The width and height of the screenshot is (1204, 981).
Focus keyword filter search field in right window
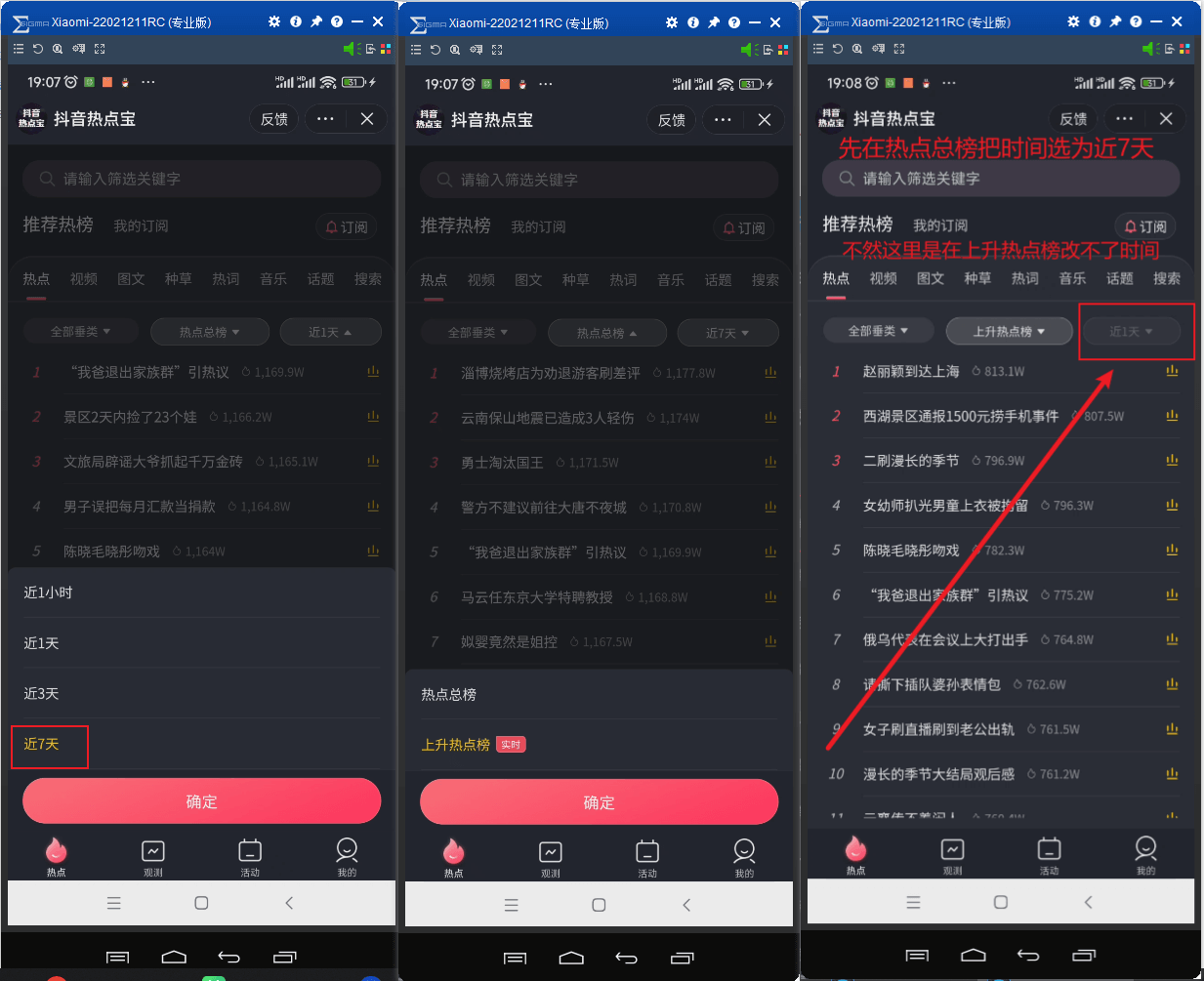point(1001,179)
